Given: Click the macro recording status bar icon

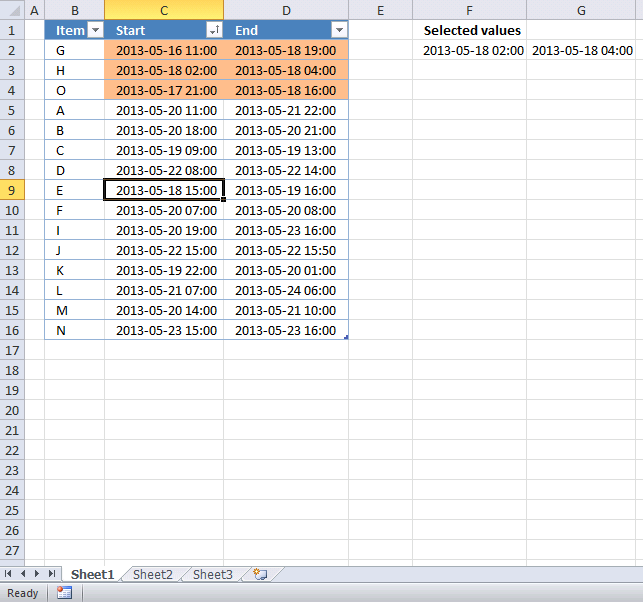Looking at the screenshot, I should [x=64, y=593].
